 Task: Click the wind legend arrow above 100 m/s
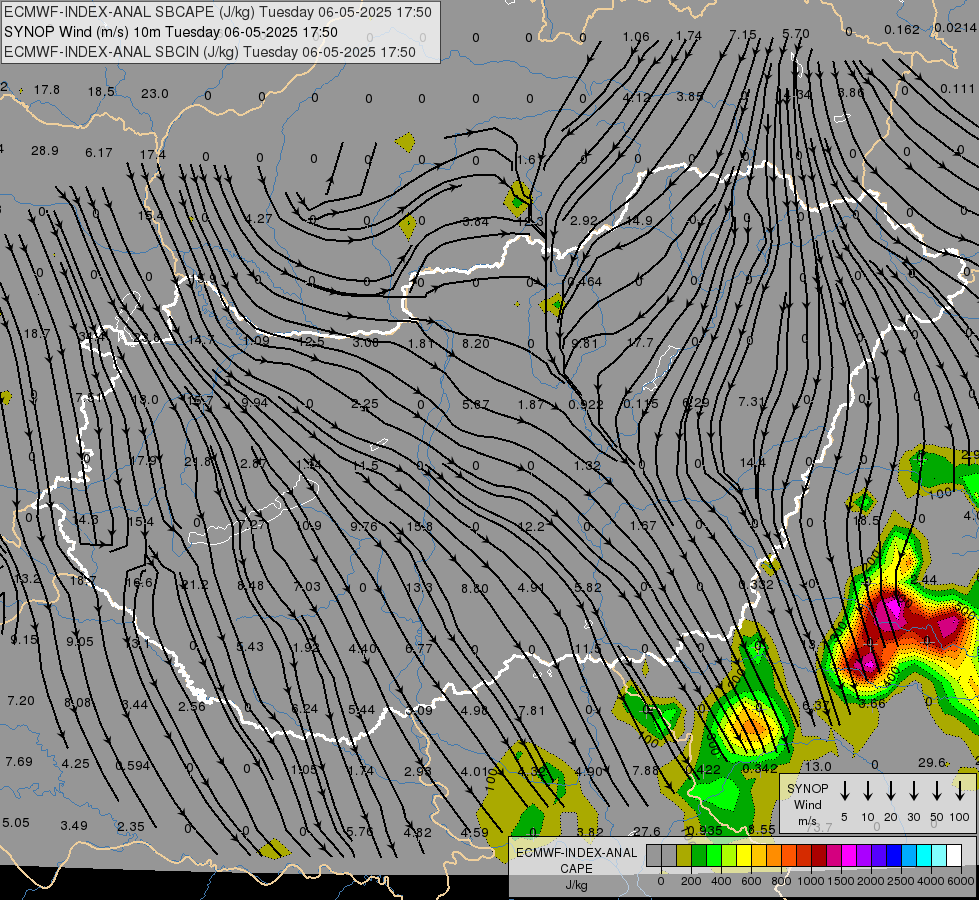pyautogui.click(x=960, y=791)
